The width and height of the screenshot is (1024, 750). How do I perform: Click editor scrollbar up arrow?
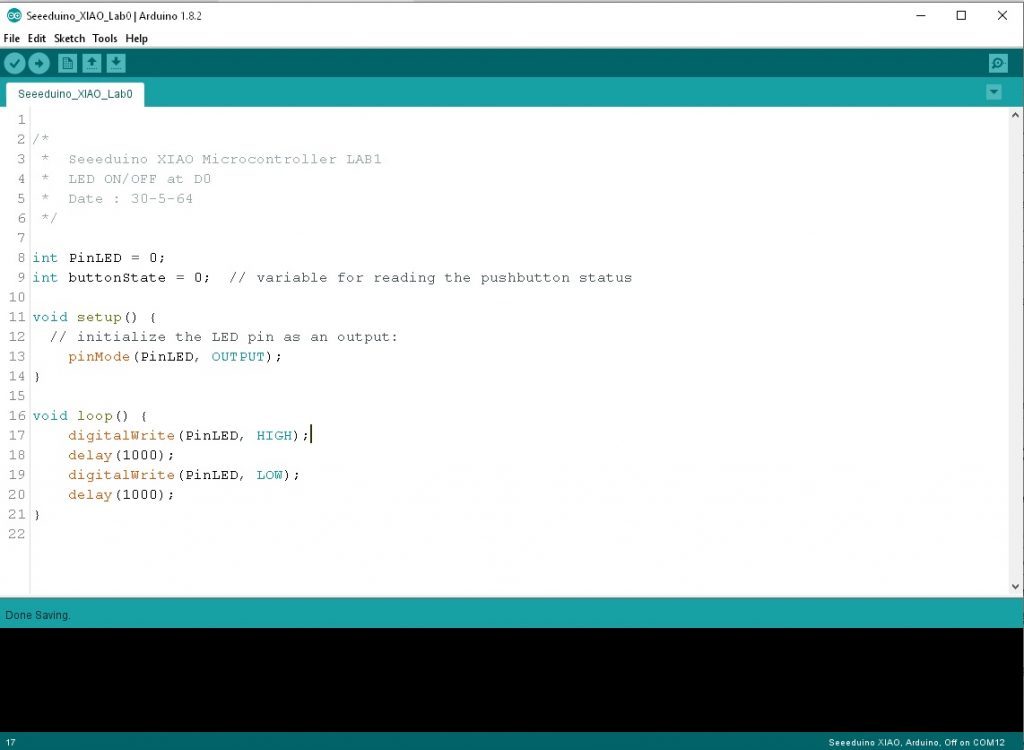click(1015, 115)
